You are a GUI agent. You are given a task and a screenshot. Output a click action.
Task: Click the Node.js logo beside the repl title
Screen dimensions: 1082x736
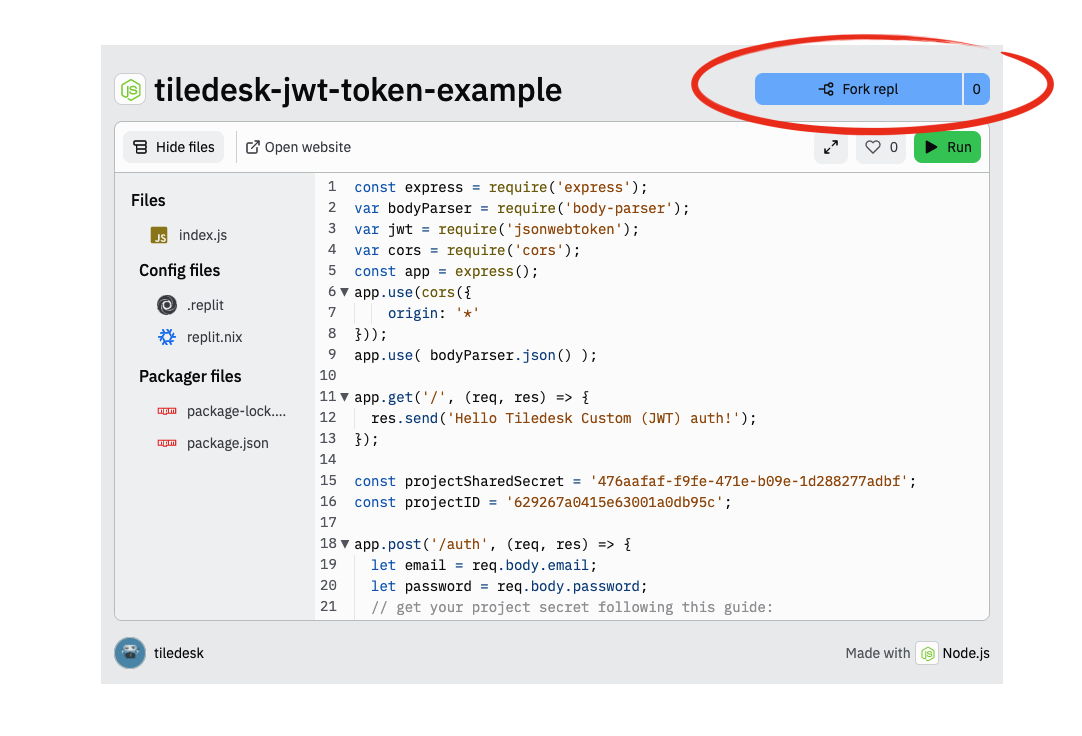[130, 90]
